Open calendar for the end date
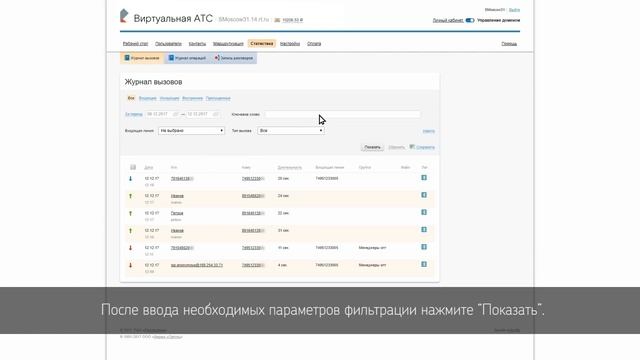This screenshot has width=640, height=360. (x=216, y=114)
